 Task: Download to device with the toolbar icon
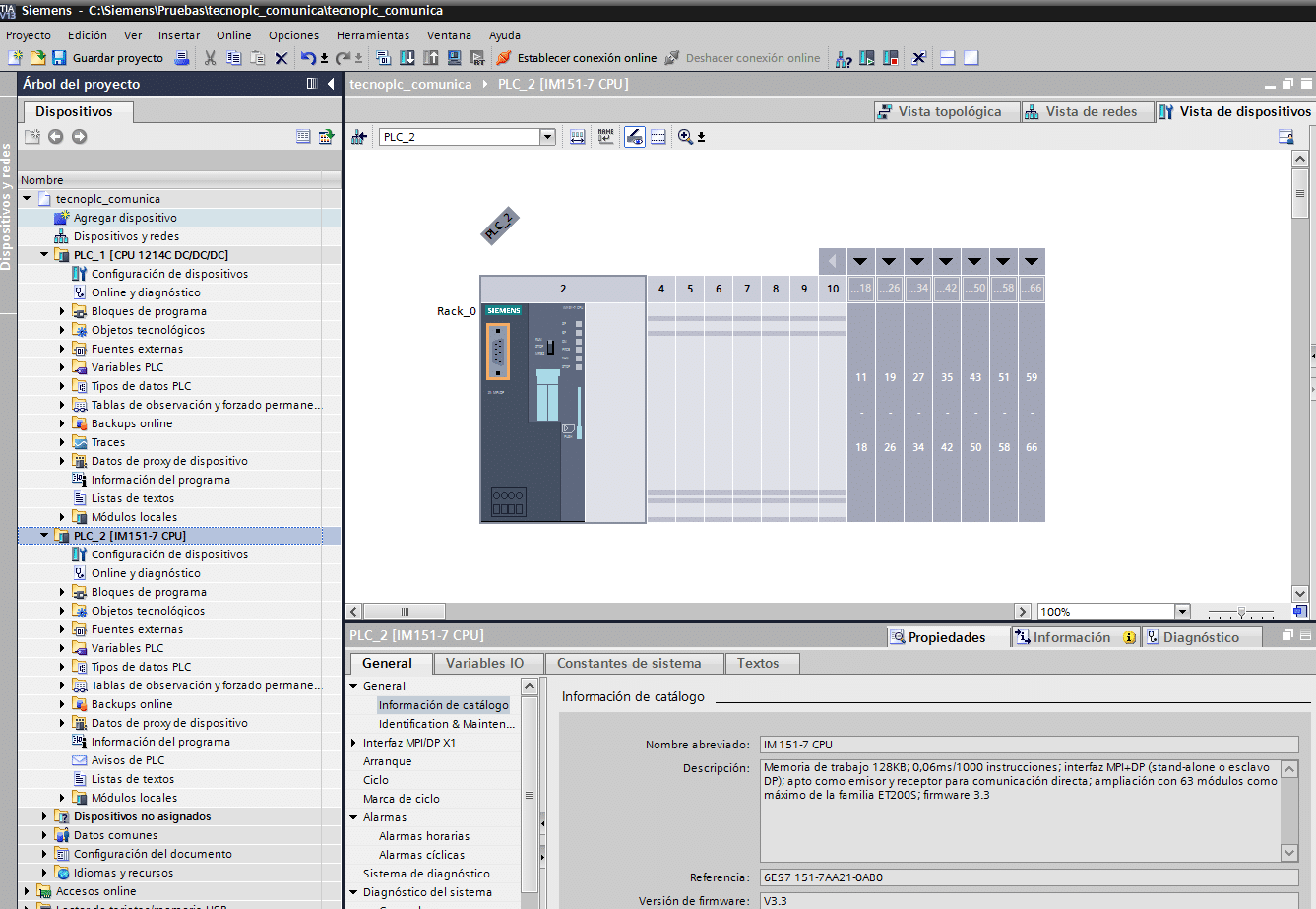(407, 58)
